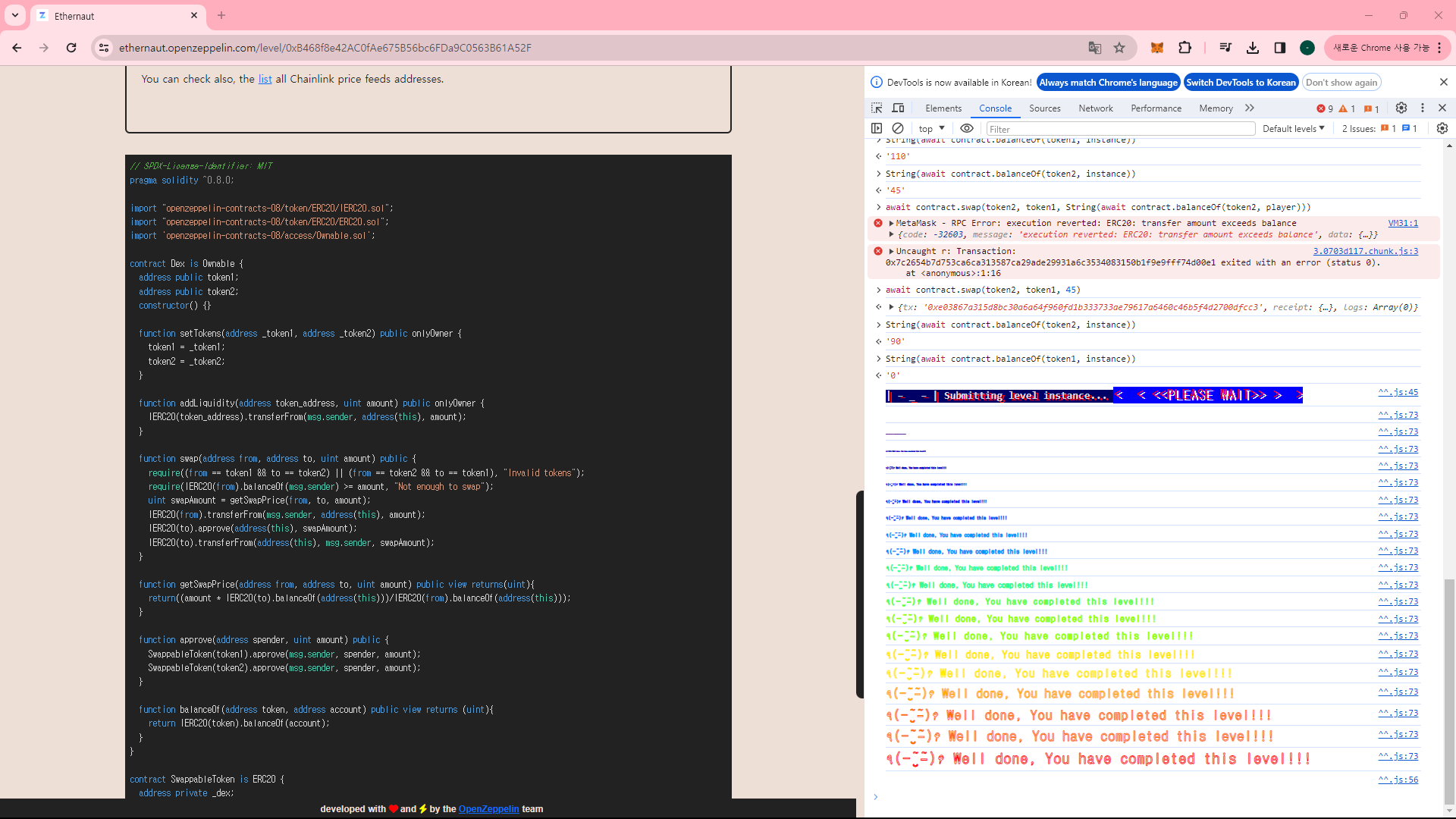Viewport: 1456px width, 819px height.
Task: Open the Default levels dropdown
Action: tap(1294, 129)
